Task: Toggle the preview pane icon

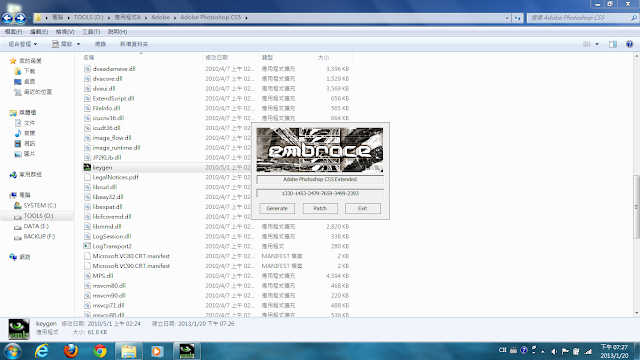Action: [613, 44]
